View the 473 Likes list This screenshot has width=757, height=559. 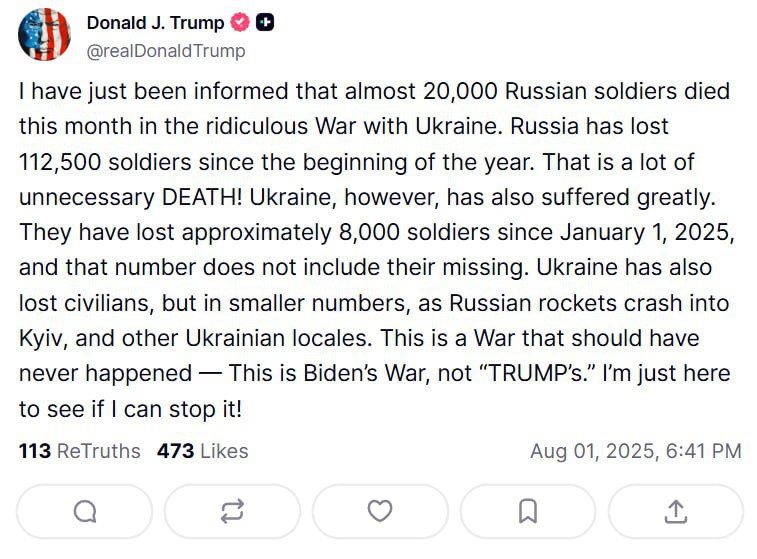202,451
